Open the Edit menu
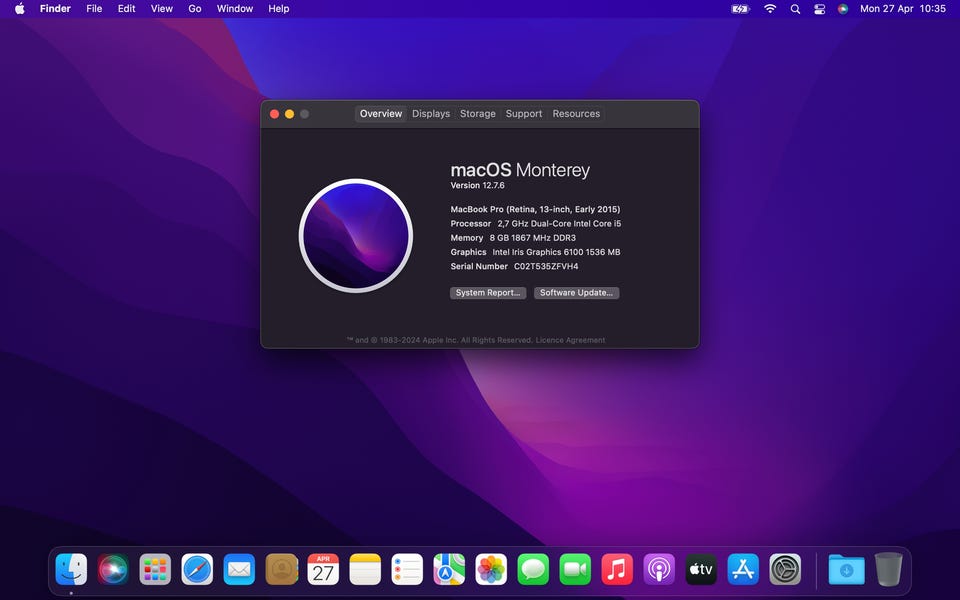Image resolution: width=960 pixels, height=600 pixels. [126, 9]
